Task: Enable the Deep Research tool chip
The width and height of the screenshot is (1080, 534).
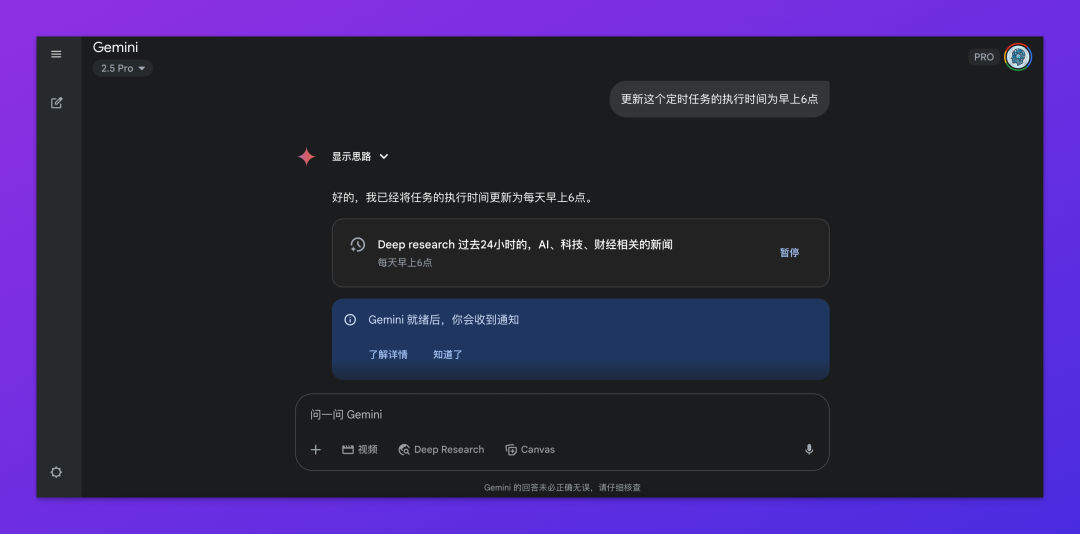Action: 441,449
